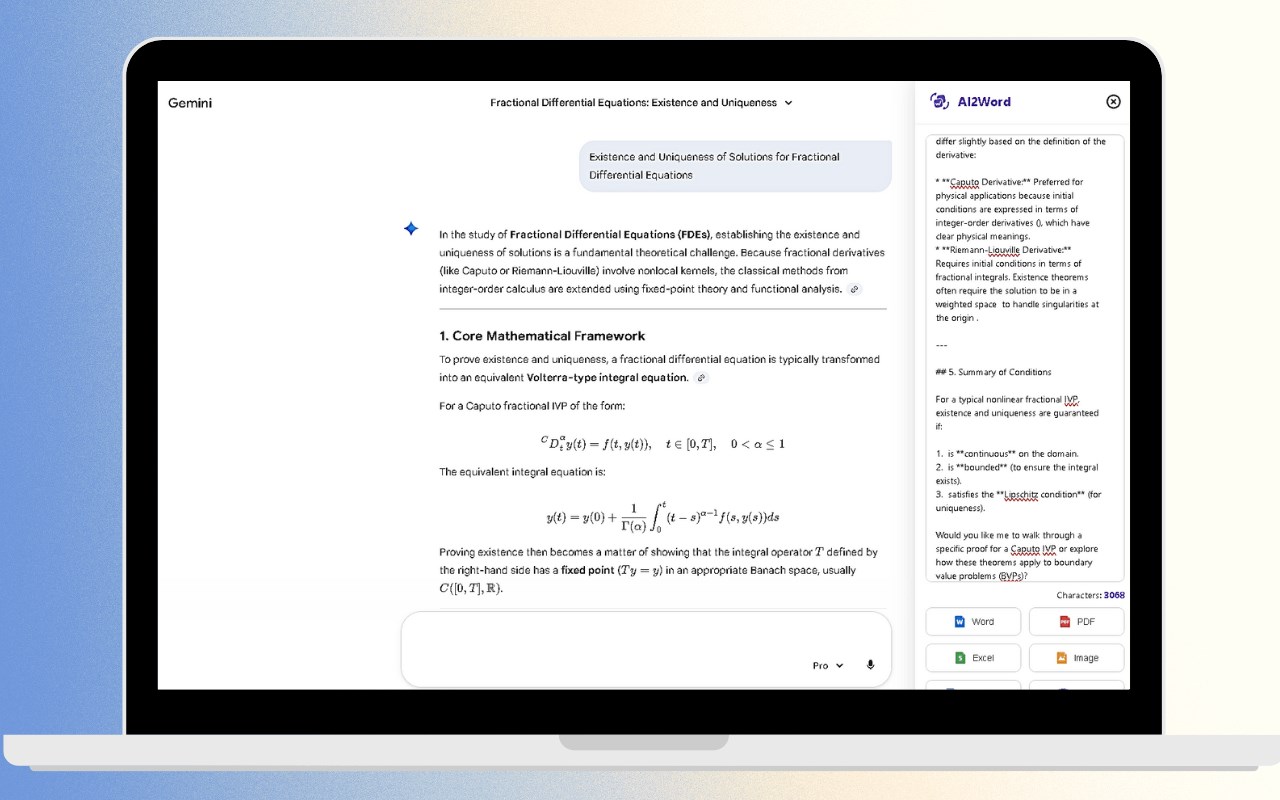Click the Gemini logo text
Viewport: 1280px width, 800px height.
click(190, 103)
